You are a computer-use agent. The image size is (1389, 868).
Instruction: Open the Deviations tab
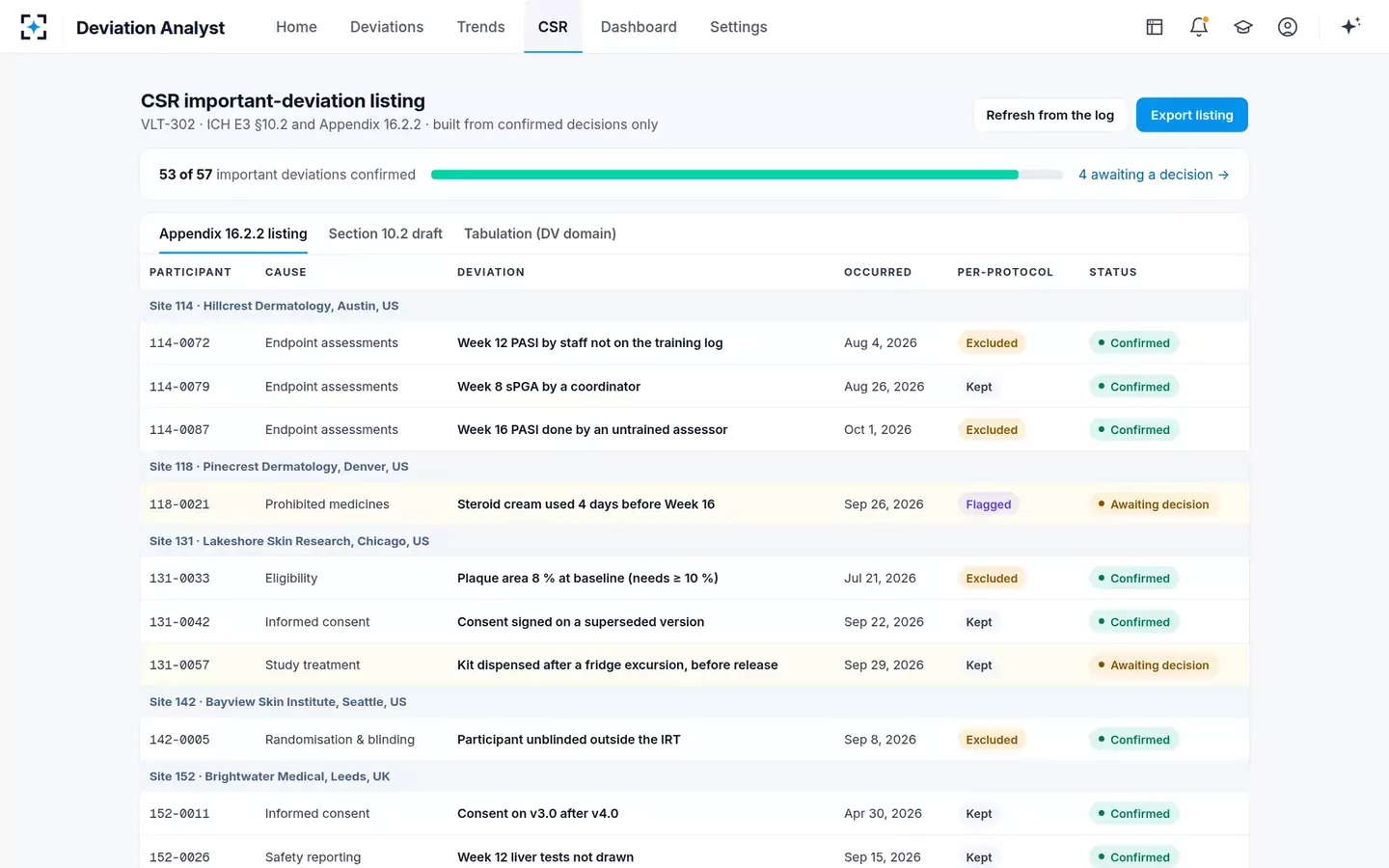387,27
